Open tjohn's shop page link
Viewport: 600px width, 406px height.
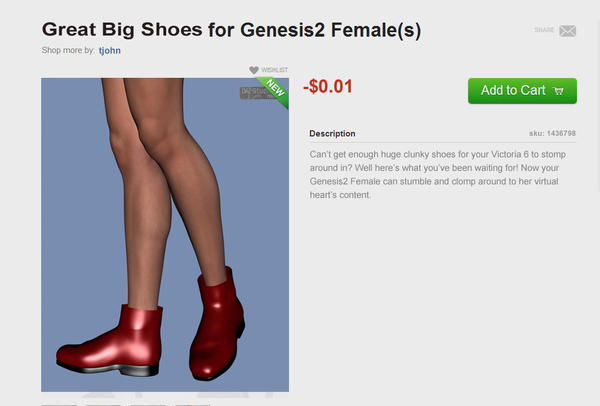tap(110, 51)
